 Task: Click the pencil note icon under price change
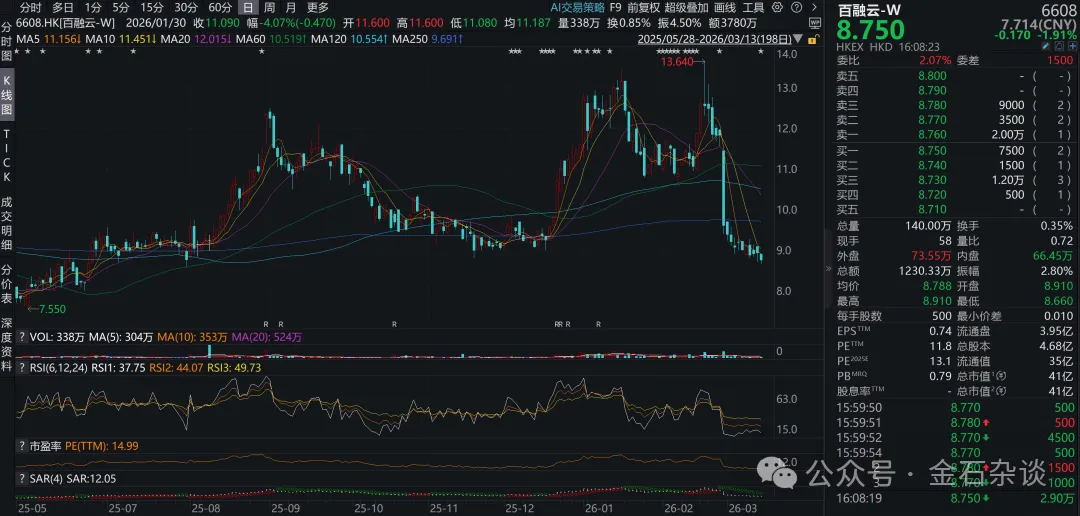(x=1046, y=46)
